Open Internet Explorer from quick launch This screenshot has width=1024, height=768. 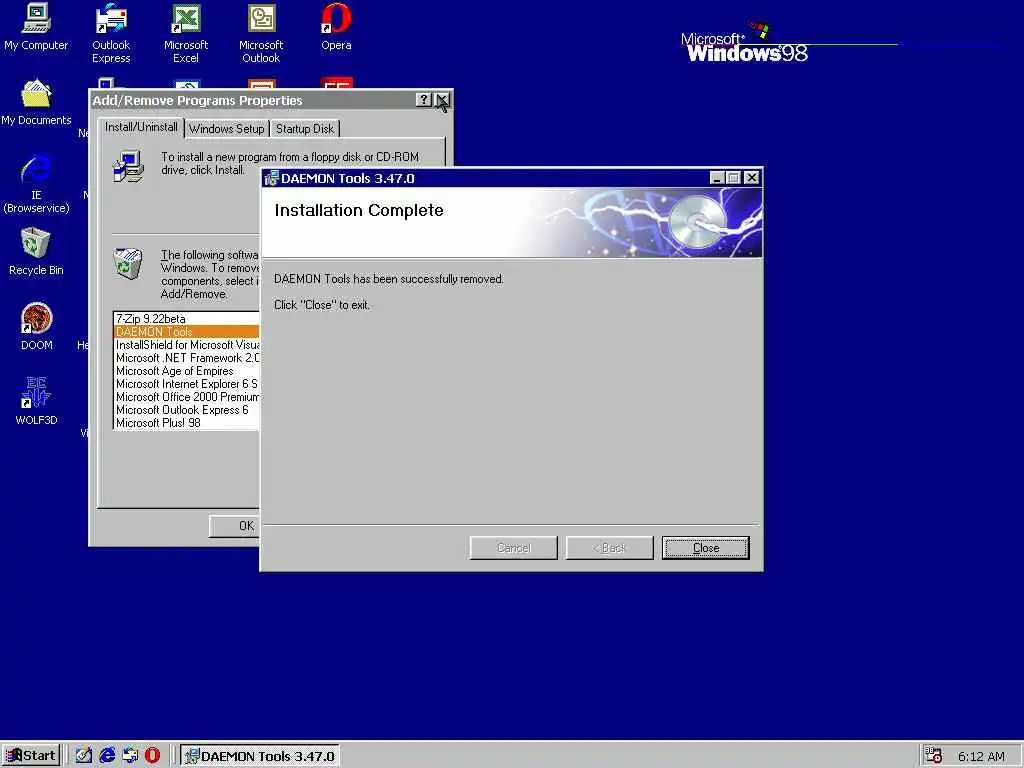point(107,756)
